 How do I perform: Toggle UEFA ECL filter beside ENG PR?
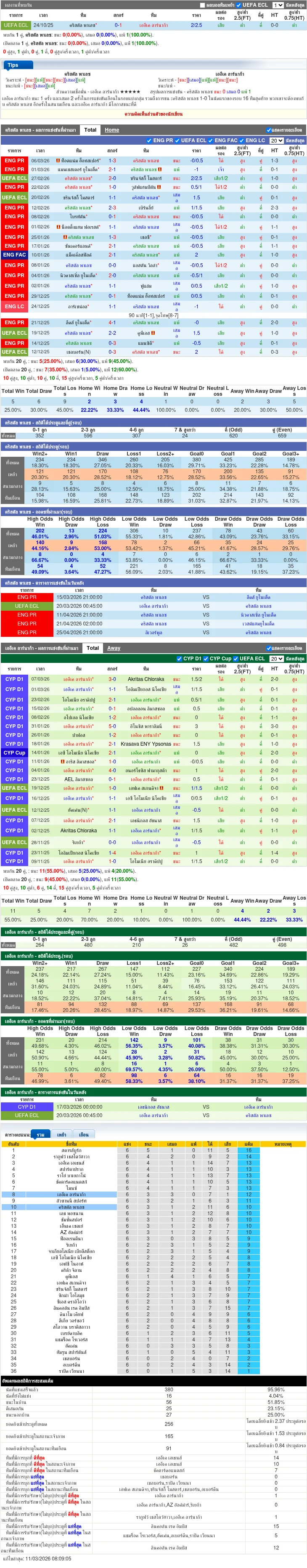click(x=177, y=140)
